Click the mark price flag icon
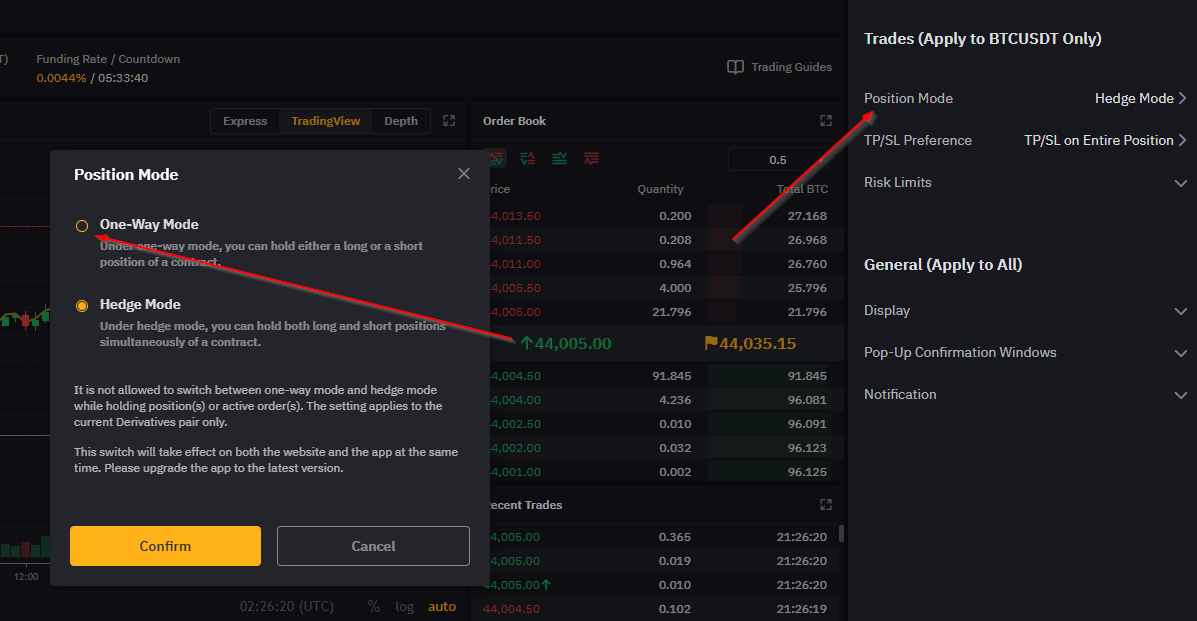This screenshot has height=621, width=1197. point(711,343)
